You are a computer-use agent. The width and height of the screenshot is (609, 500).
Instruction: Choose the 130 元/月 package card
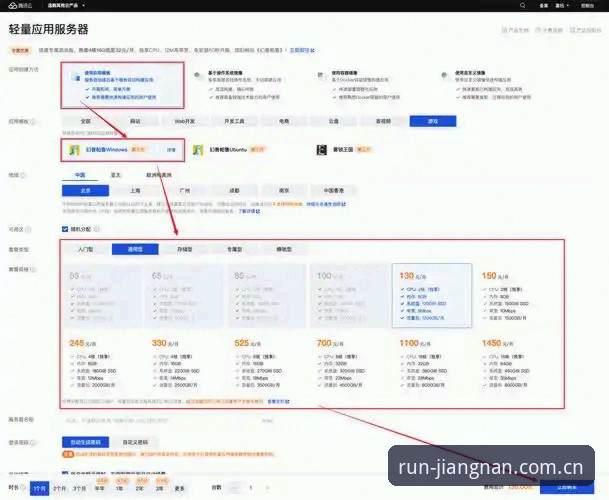click(x=432, y=296)
